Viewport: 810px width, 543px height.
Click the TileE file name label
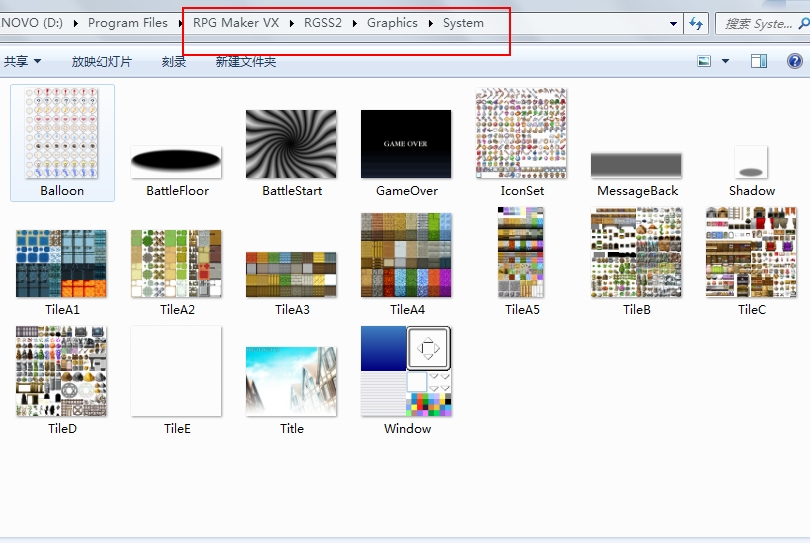(x=177, y=428)
